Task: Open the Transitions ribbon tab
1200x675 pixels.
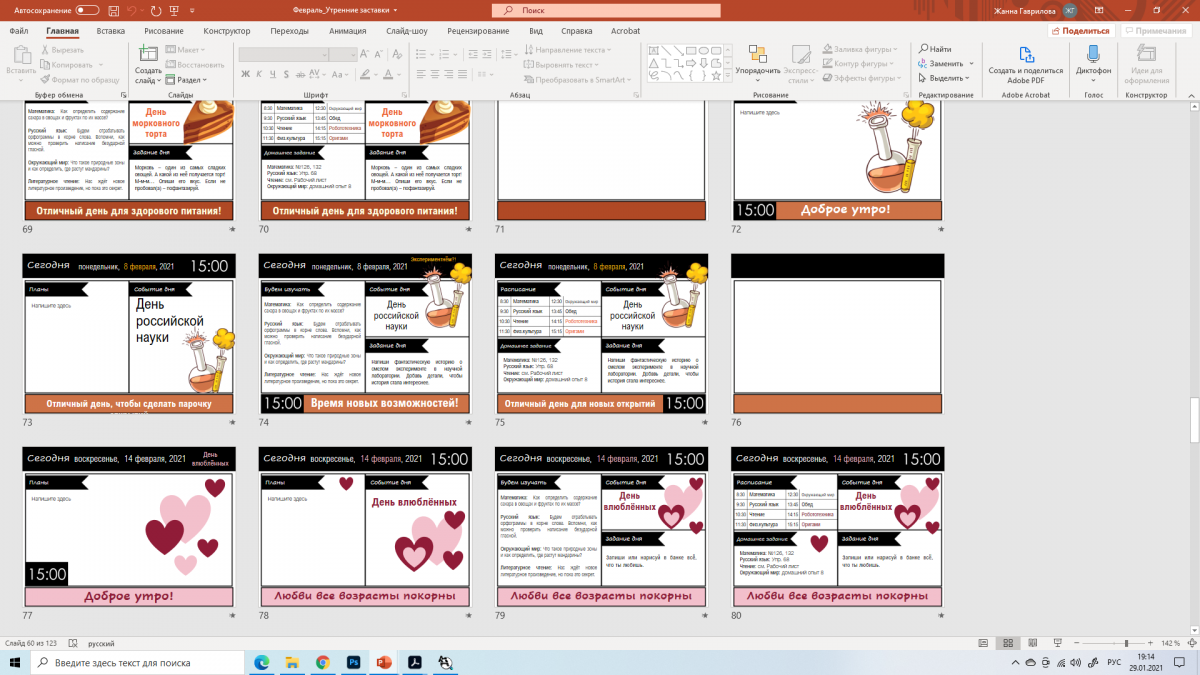Action: click(x=289, y=31)
